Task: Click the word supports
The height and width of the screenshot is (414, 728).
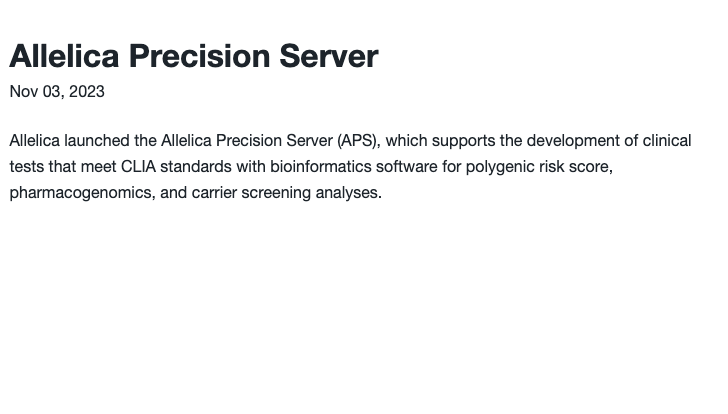Action: (463, 141)
